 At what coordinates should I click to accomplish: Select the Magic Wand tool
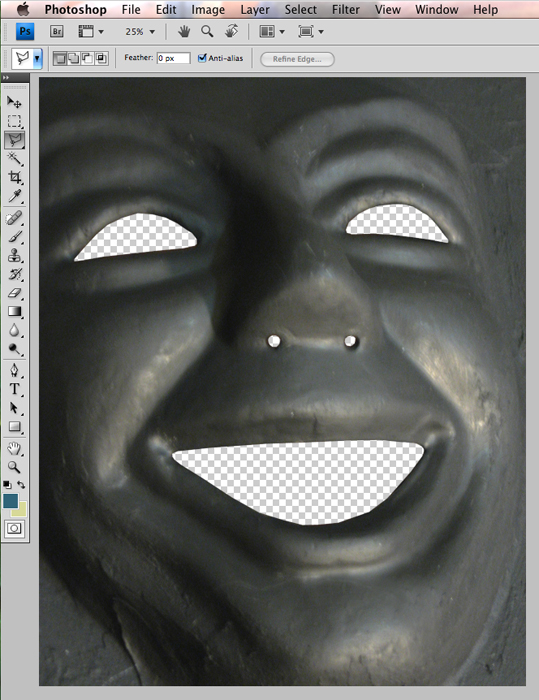click(14, 158)
